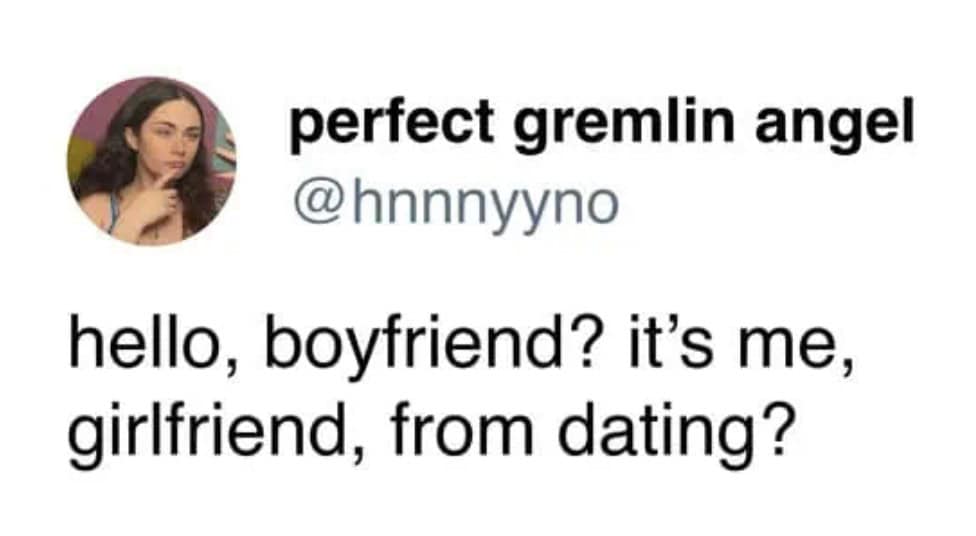Click the hand in the profile photo
Viewport: 976px width, 536px height.
157,198
